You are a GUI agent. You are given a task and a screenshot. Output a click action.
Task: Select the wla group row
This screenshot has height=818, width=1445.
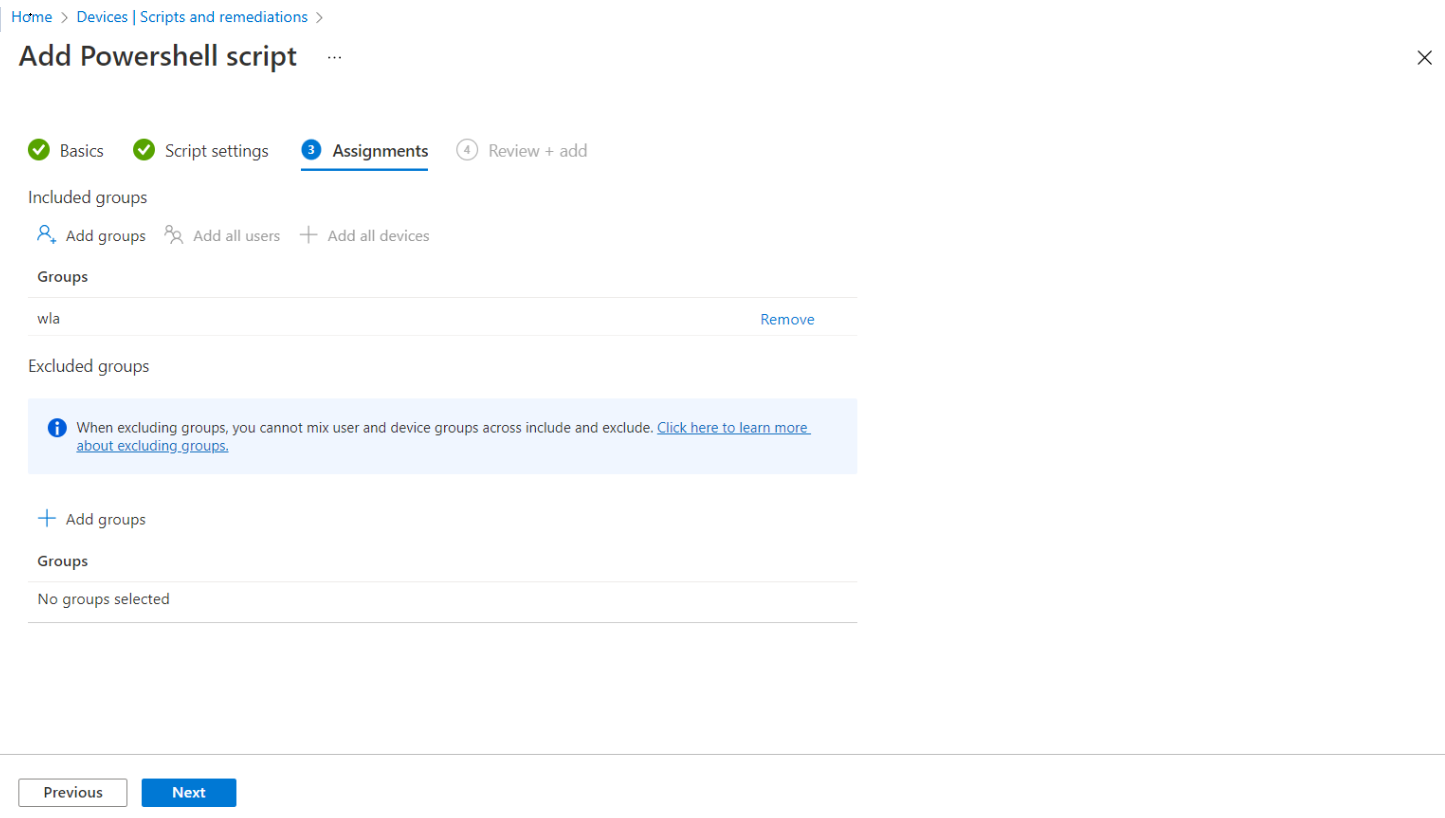coord(442,318)
